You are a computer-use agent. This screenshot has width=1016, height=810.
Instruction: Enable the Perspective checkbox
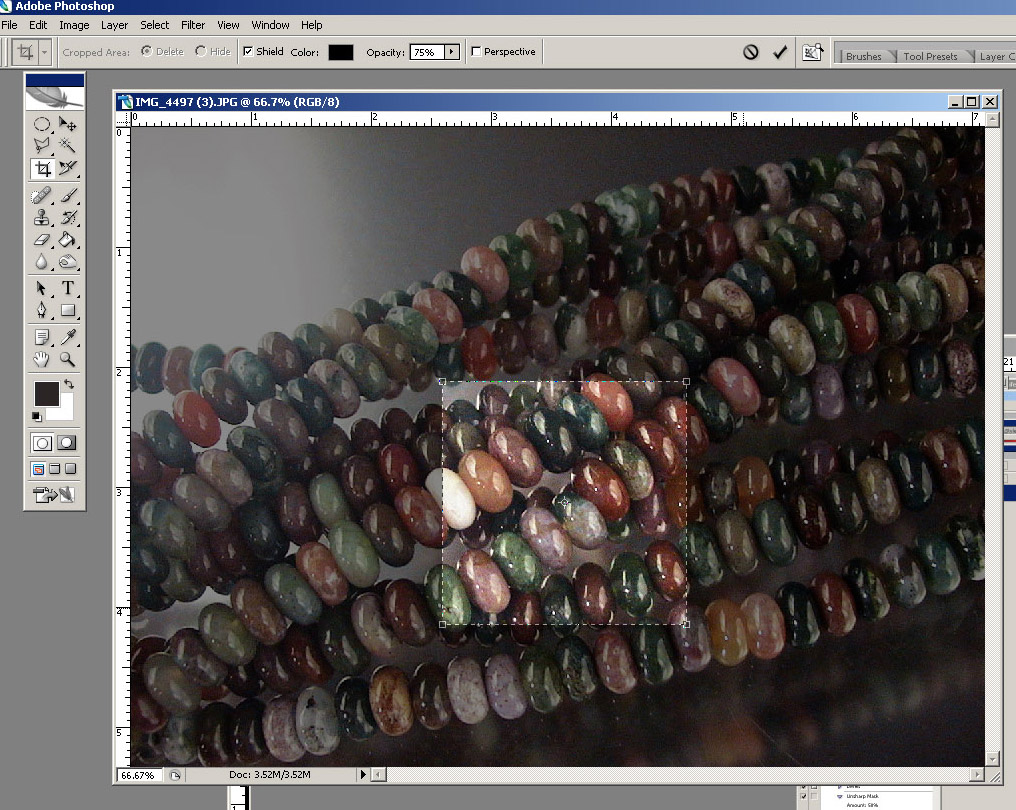tap(476, 51)
